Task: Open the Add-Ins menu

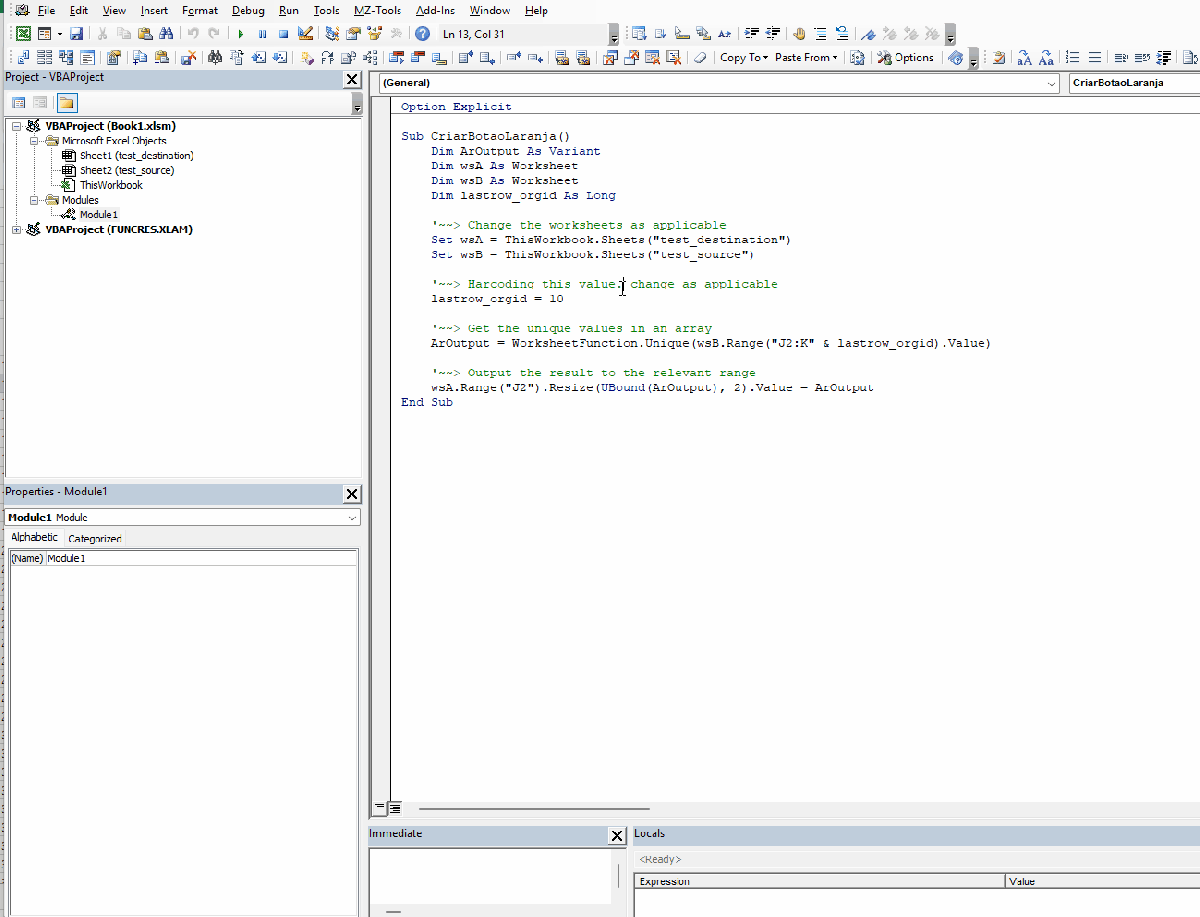Action: click(435, 10)
